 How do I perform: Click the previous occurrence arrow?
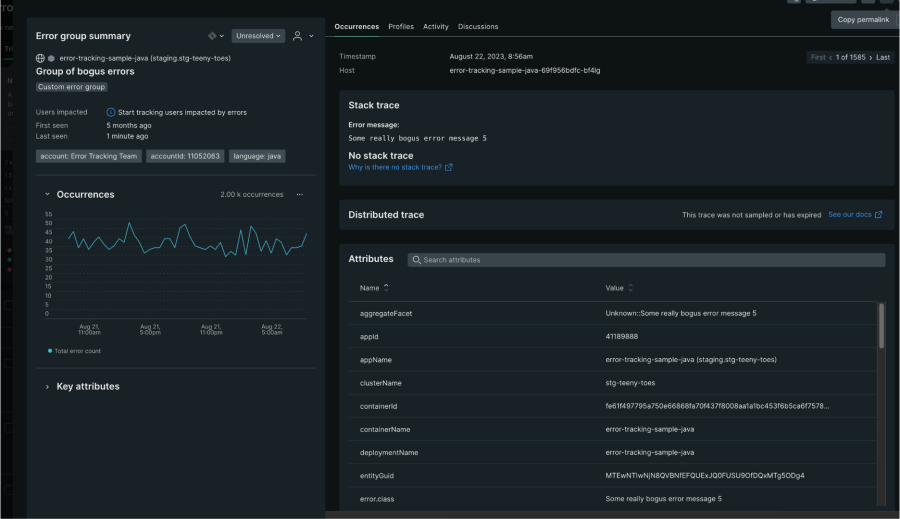pyautogui.click(x=830, y=57)
